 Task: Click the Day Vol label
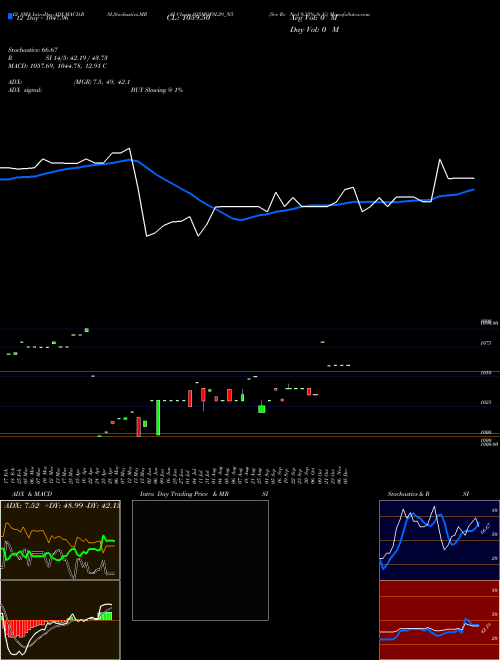click(314, 30)
